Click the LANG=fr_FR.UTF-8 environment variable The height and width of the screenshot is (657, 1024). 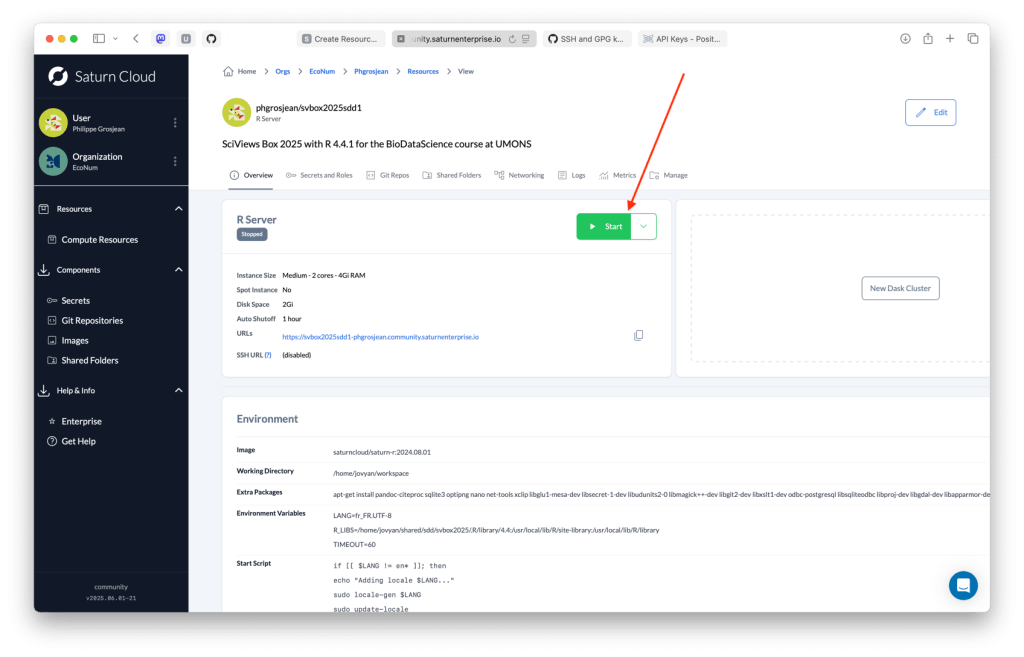pos(362,516)
